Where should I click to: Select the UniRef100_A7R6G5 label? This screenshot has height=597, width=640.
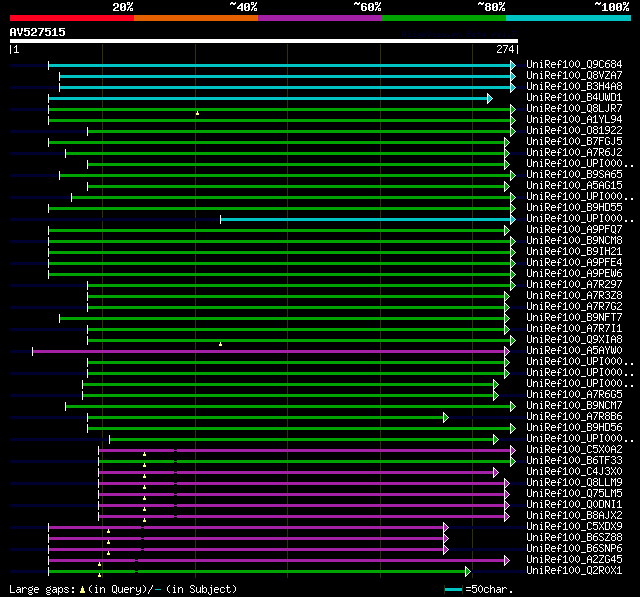(574, 395)
